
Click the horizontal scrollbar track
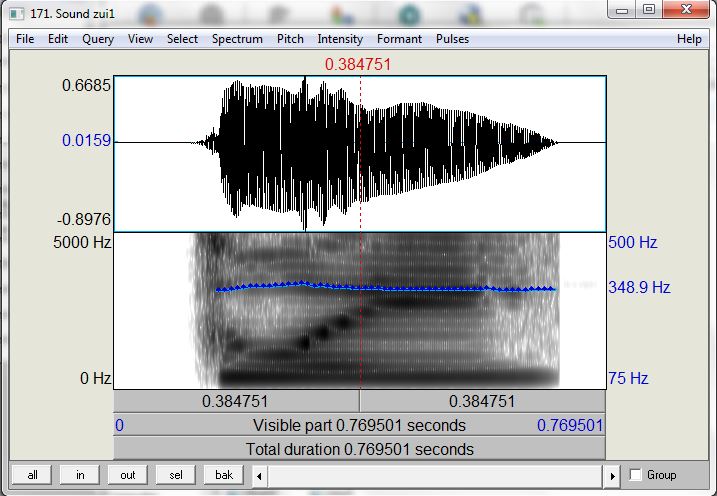(x=435, y=476)
